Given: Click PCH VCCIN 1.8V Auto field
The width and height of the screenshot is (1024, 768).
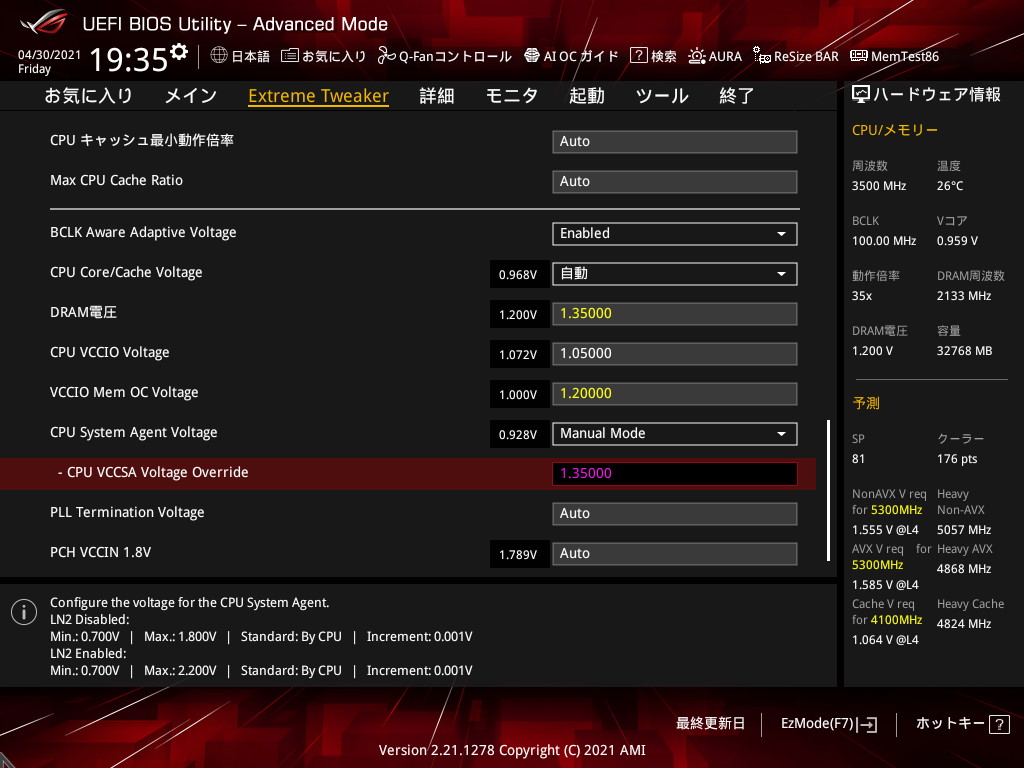Looking at the screenshot, I should click(x=675, y=554).
